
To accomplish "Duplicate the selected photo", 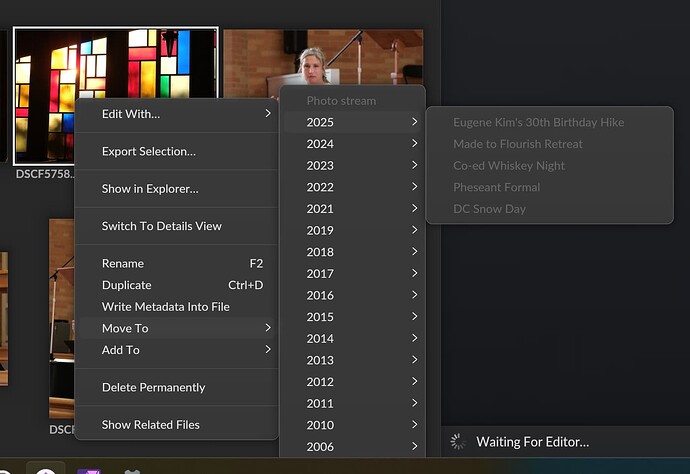I will tap(176, 285).
